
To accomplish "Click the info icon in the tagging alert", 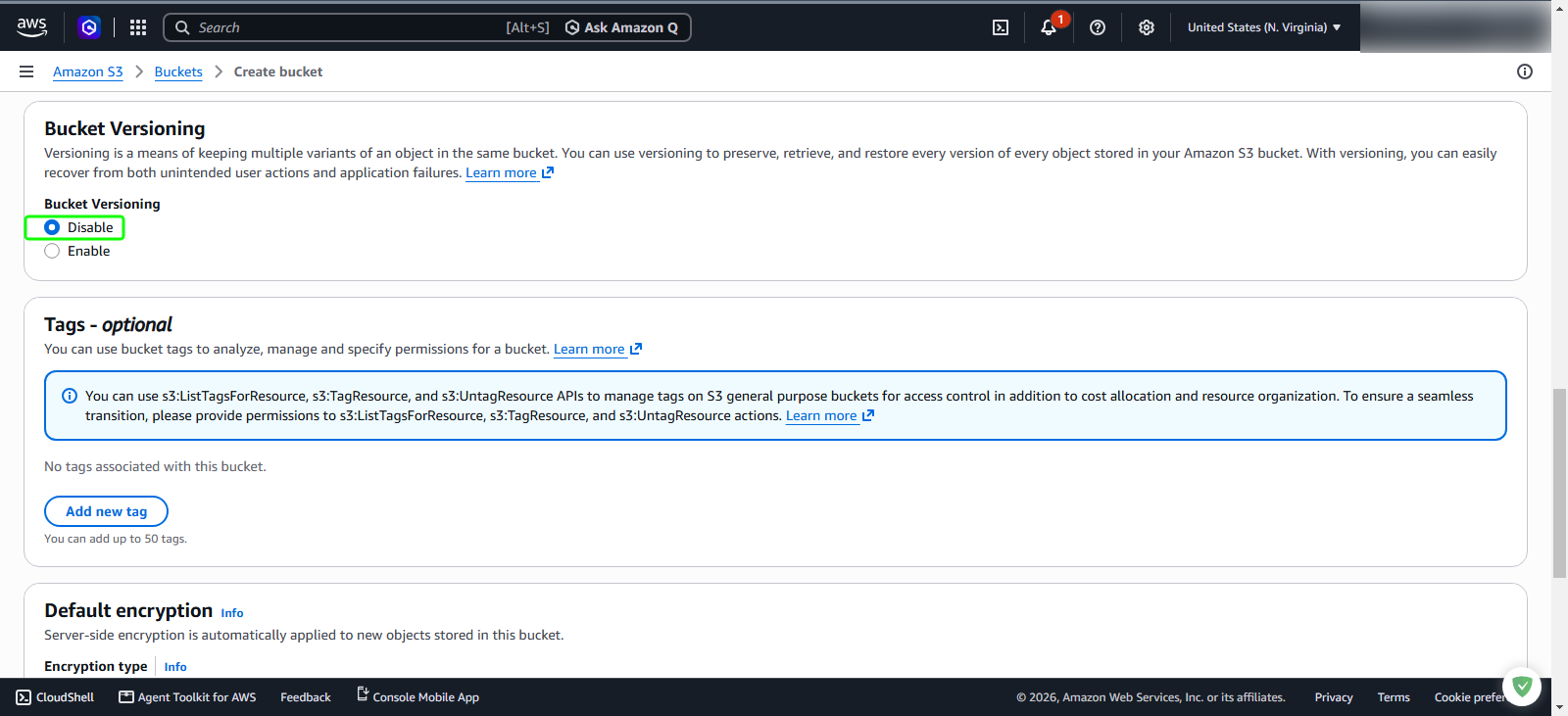I will 70,396.
